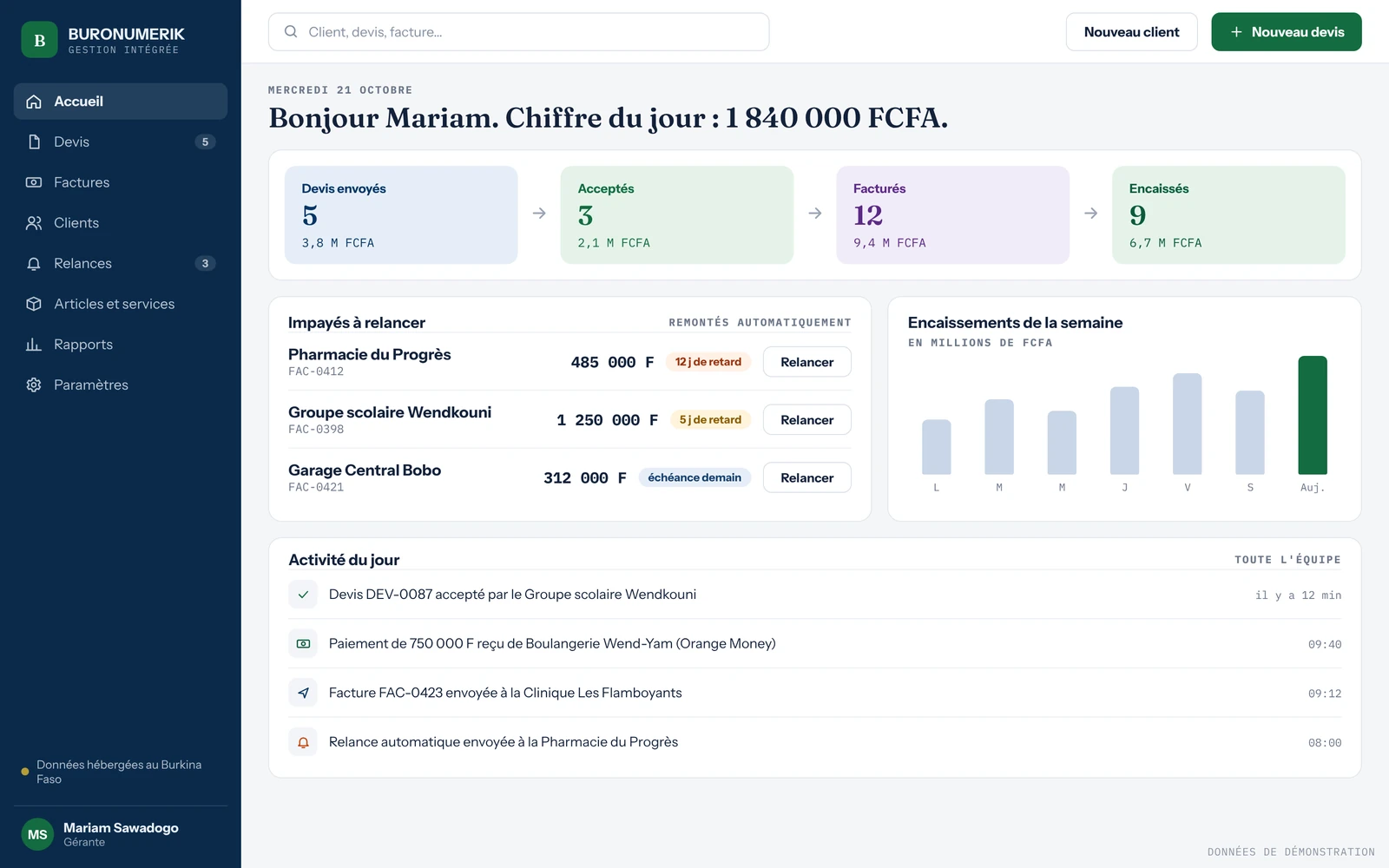Click the Accueil home icon
The height and width of the screenshot is (868, 1389).
34,102
